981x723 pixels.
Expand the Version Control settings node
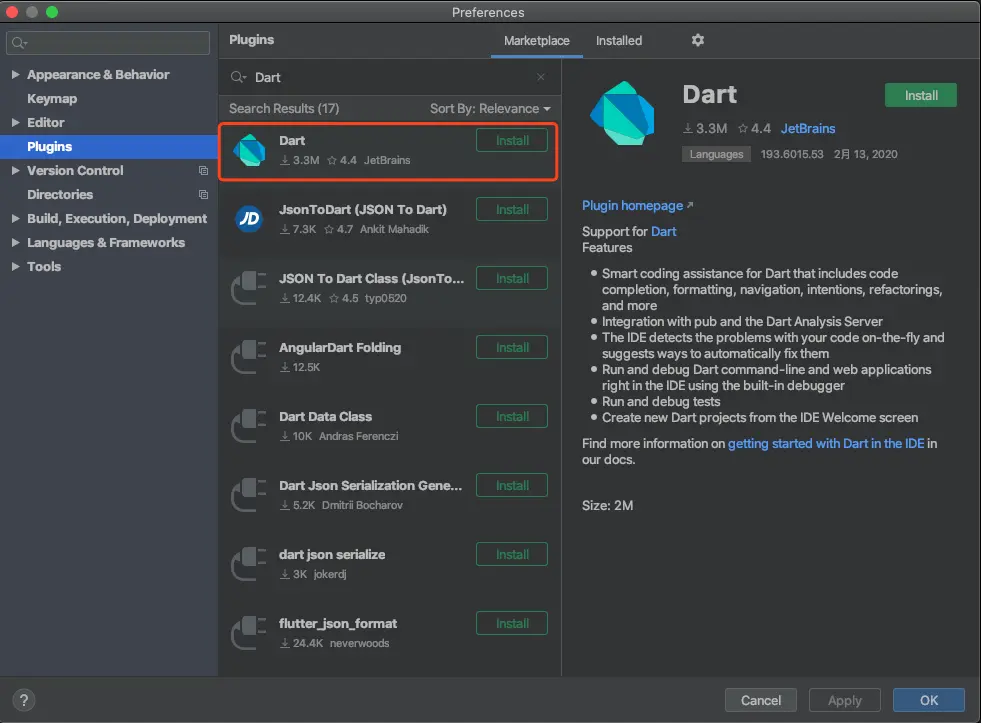point(16,170)
